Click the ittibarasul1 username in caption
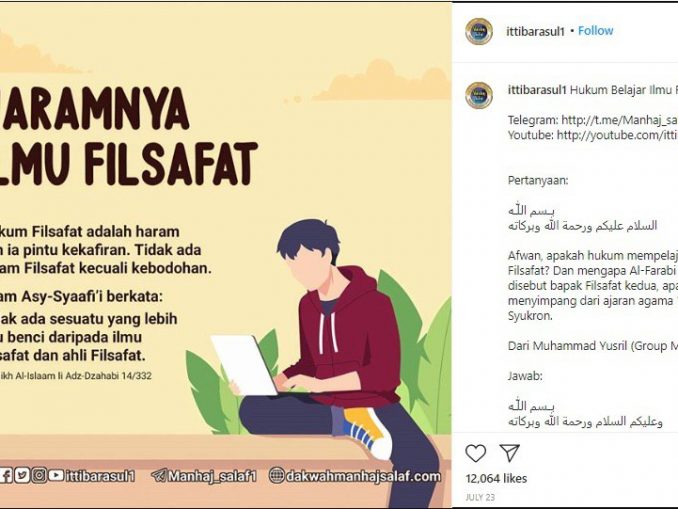The height and width of the screenshot is (509, 678). [x=537, y=90]
